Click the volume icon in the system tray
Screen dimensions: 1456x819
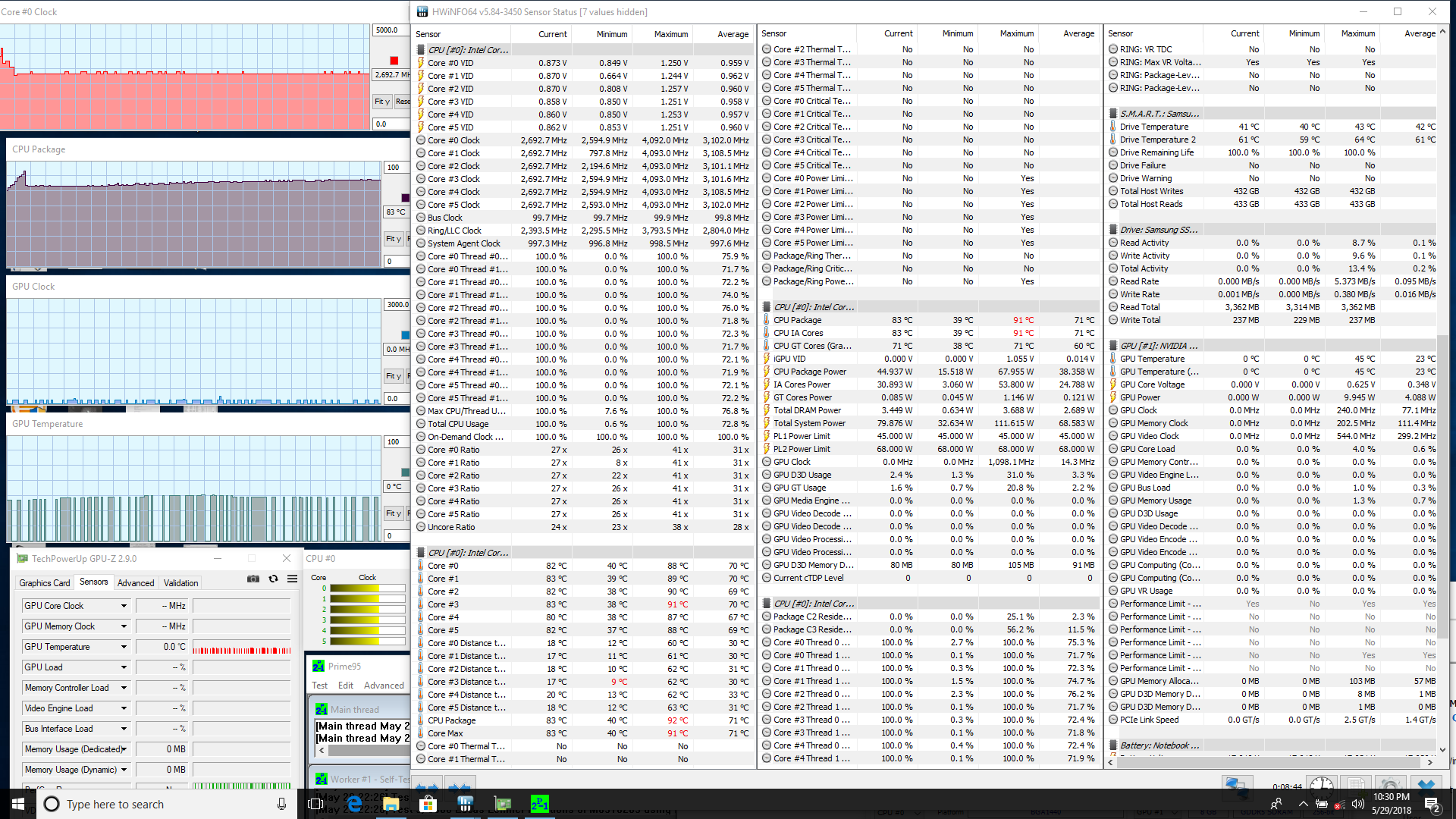click(x=1357, y=804)
